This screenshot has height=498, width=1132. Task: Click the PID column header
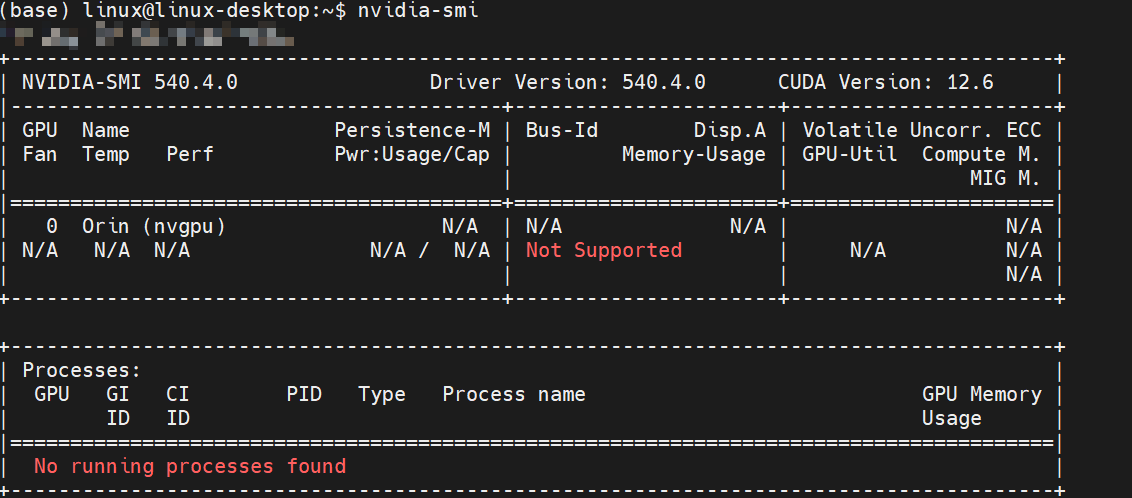tap(304, 394)
